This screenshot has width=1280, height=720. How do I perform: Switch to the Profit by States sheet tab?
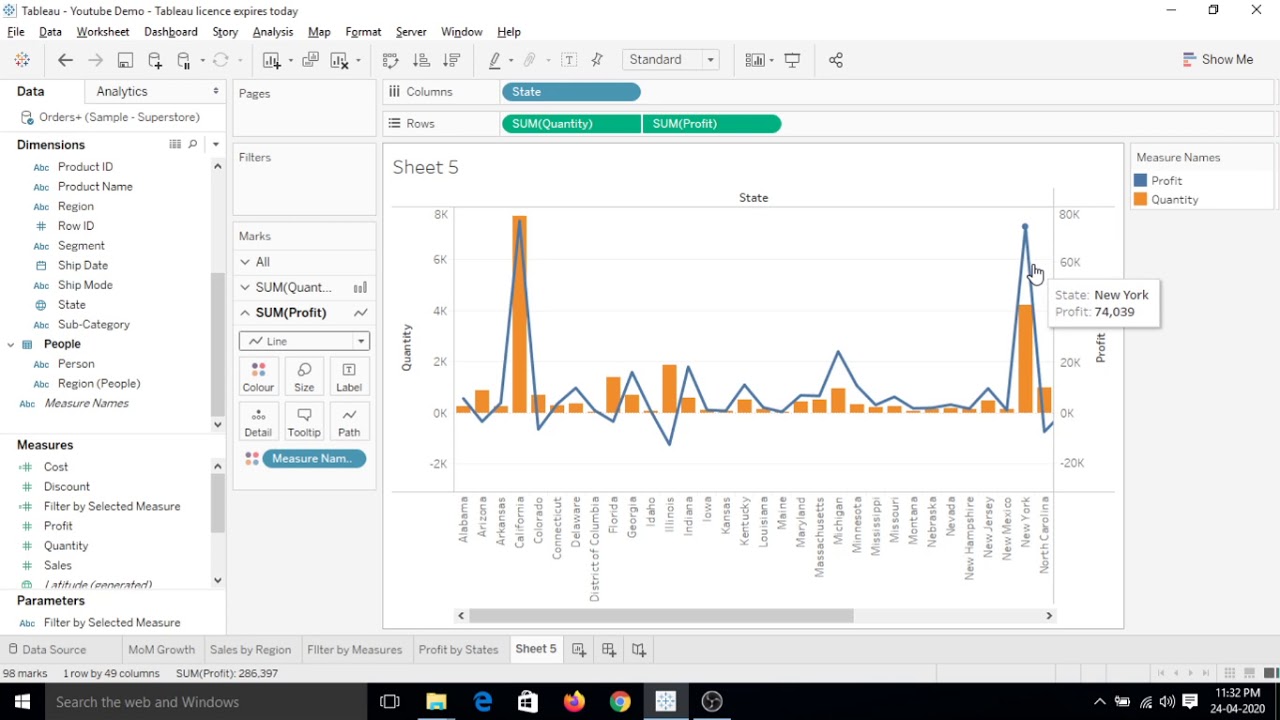tap(458, 650)
